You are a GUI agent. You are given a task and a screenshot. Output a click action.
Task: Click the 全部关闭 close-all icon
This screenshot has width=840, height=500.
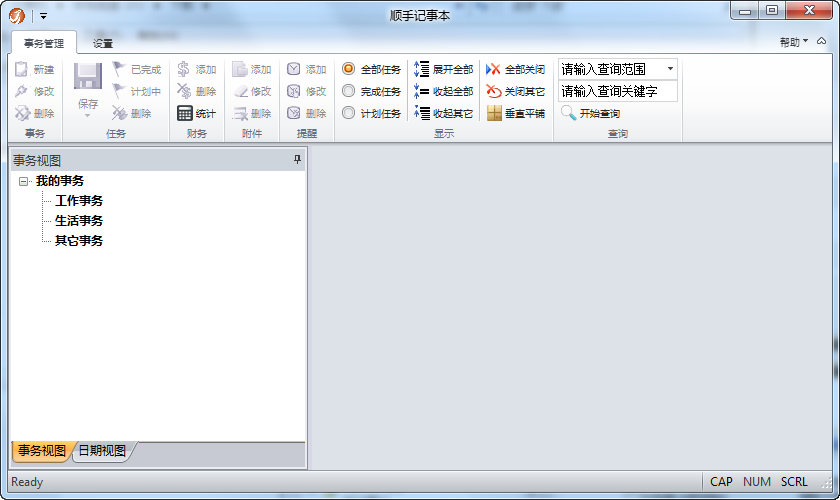(493, 69)
